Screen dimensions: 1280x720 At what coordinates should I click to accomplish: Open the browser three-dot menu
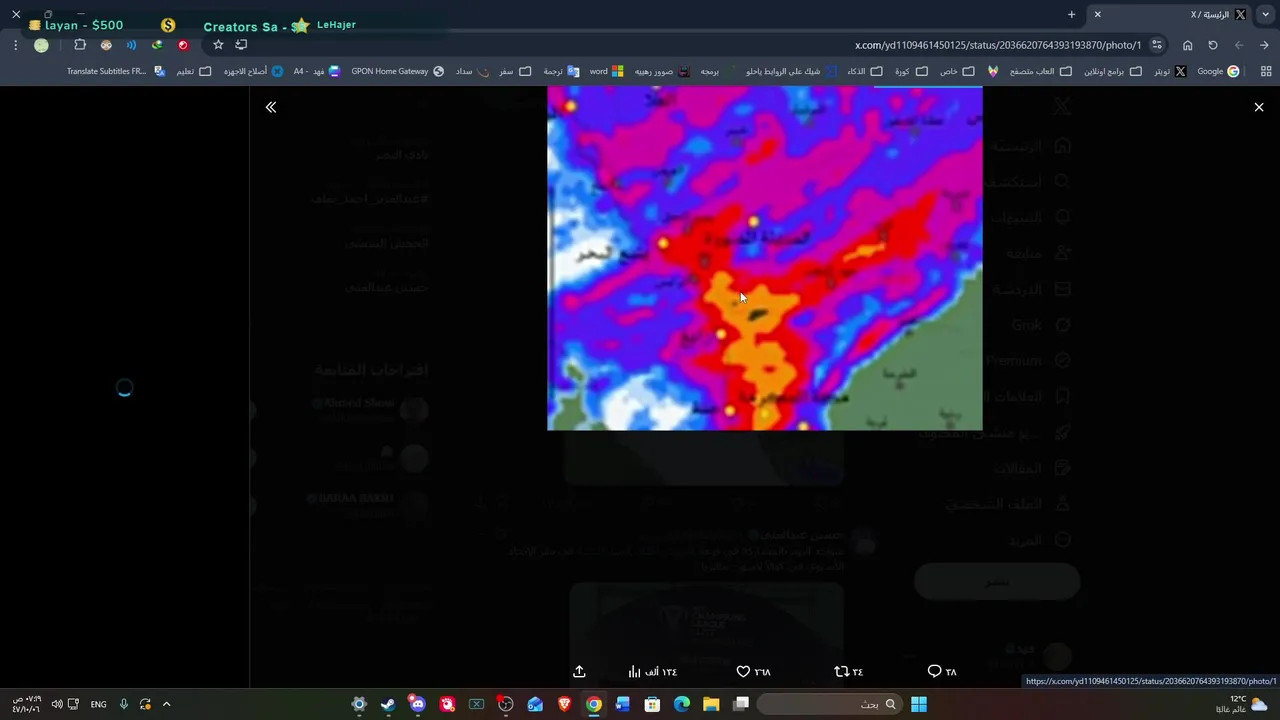click(15, 45)
